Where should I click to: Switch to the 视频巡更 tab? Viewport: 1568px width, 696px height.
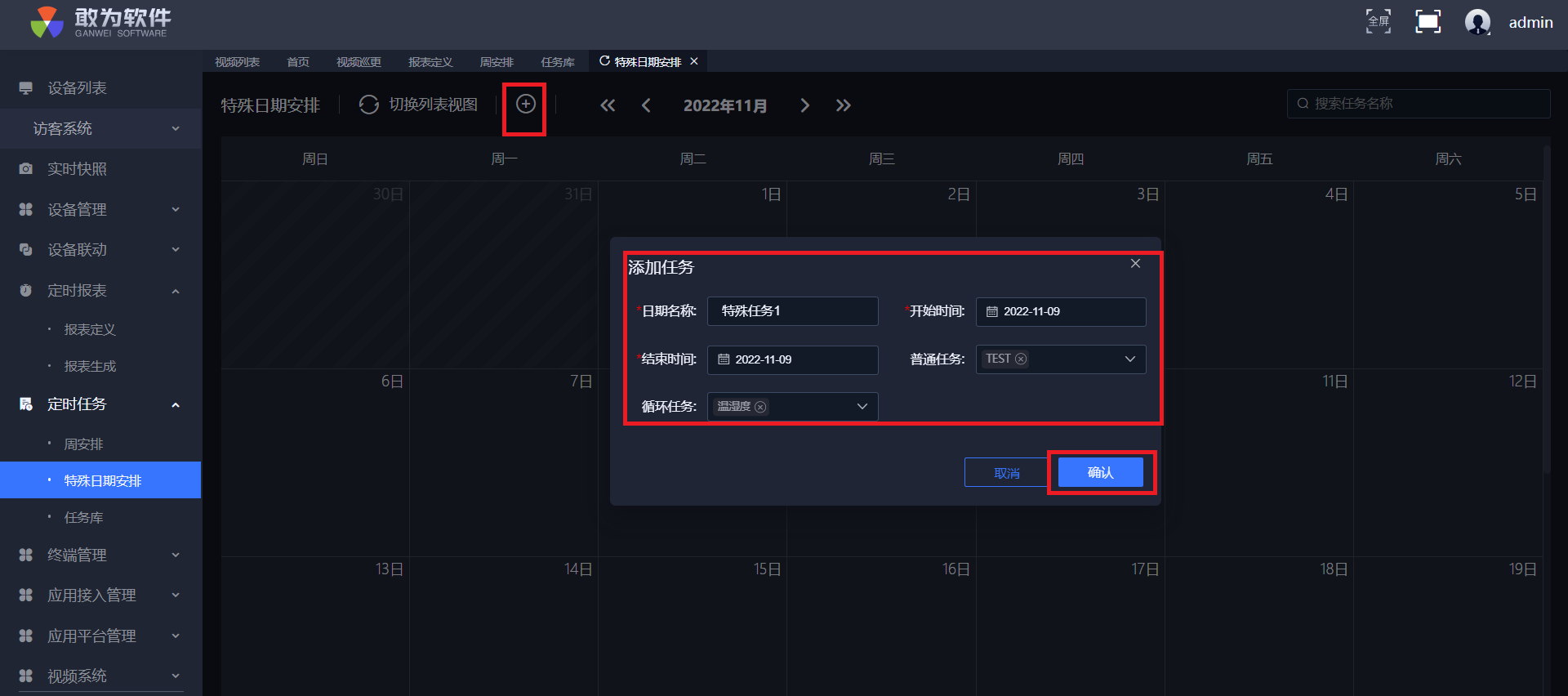point(359,62)
